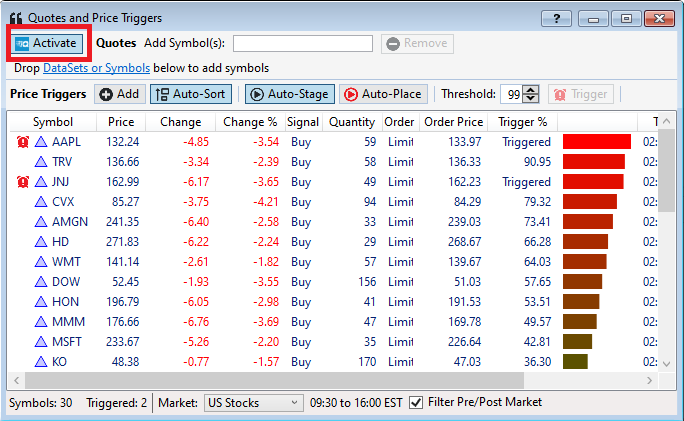
Task: Toggle Auto-Place mode
Action: pos(383,94)
